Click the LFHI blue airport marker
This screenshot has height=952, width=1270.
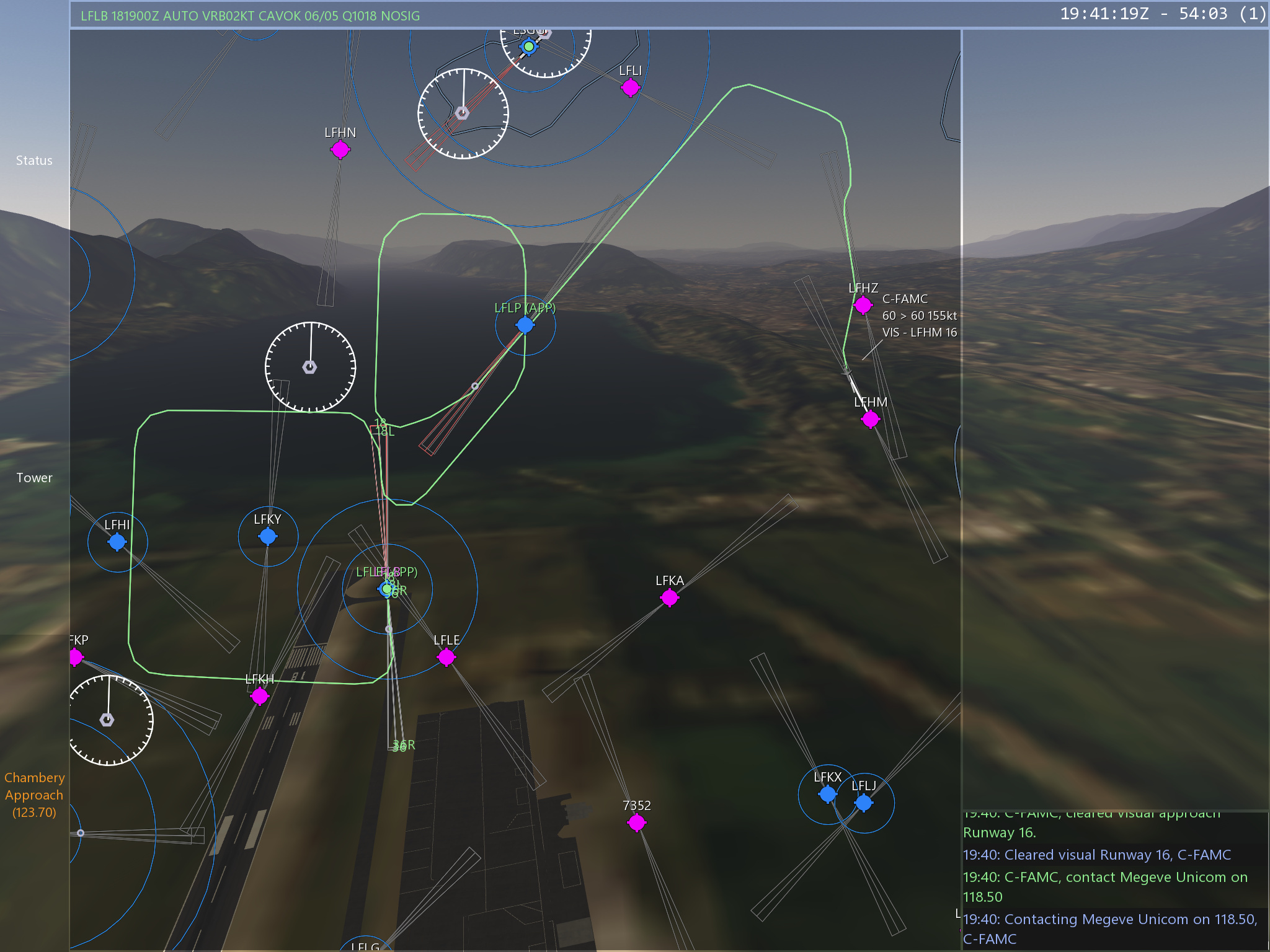click(117, 542)
